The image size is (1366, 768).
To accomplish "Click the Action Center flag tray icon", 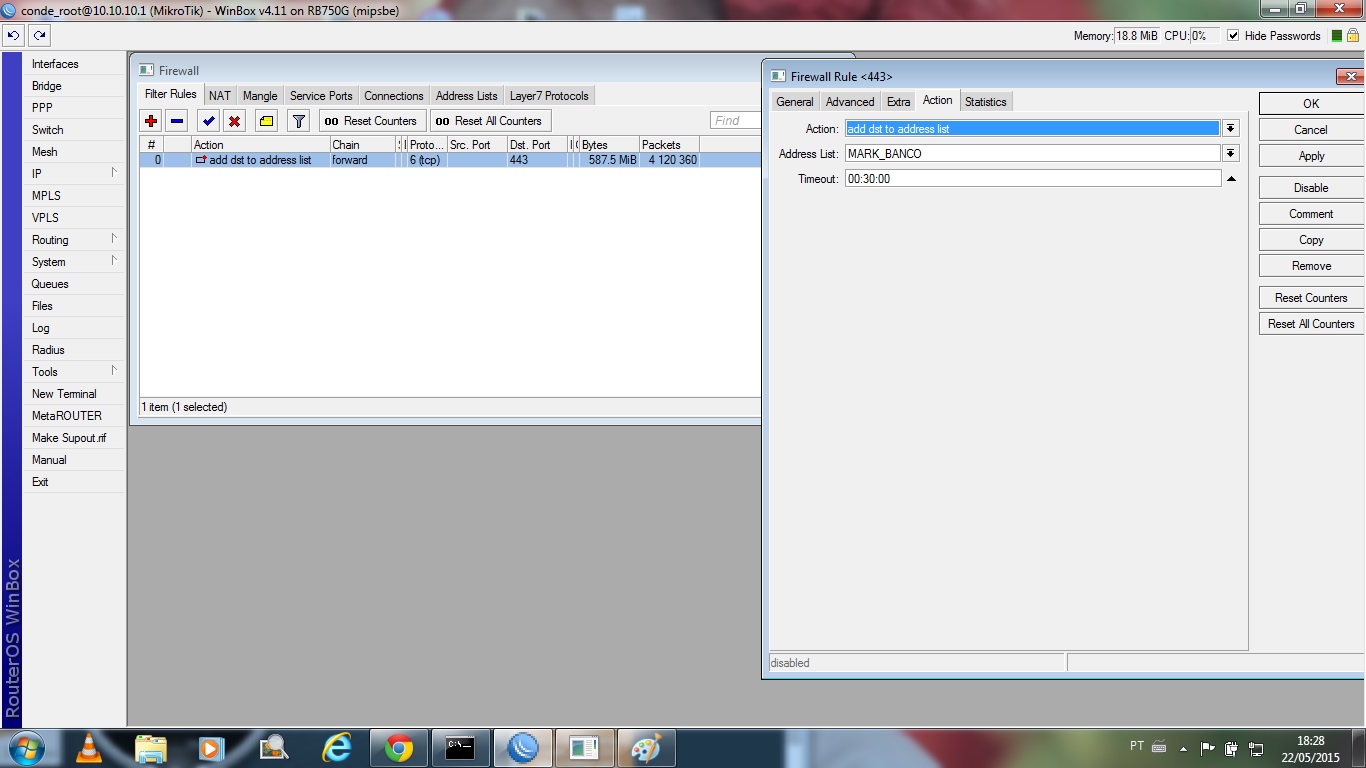I will tap(1208, 748).
